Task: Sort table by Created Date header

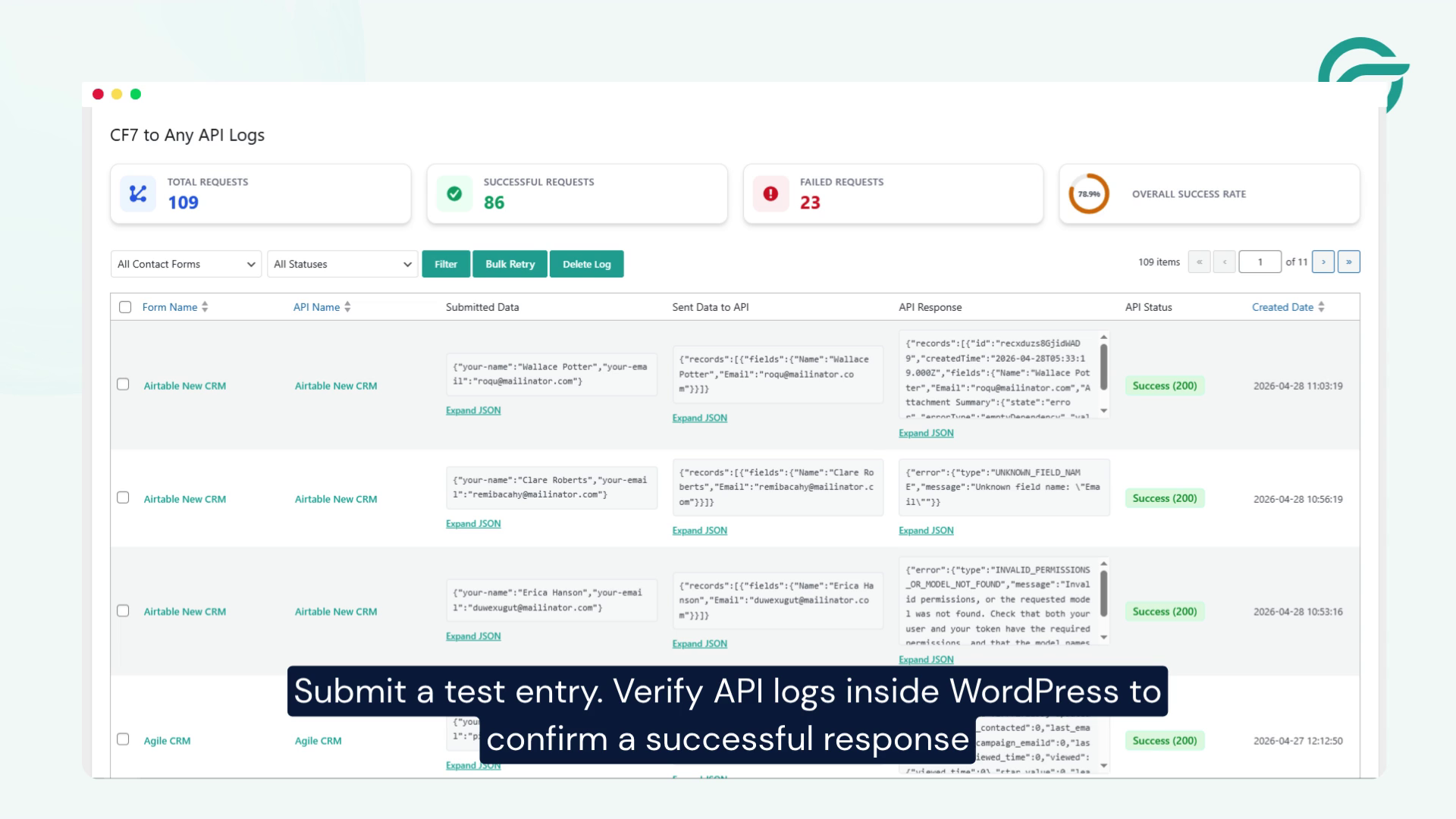Action: click(1282, 307)
